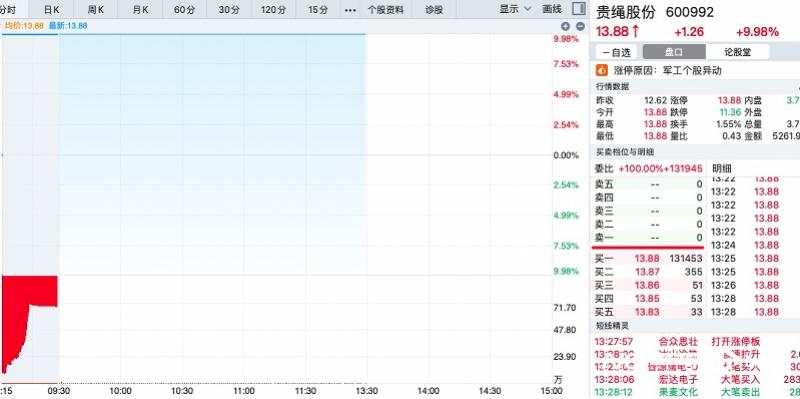Viewport: 800px width, 399px height.
Task: Click the 委比 +100.00% value
Action: [641, 168]
